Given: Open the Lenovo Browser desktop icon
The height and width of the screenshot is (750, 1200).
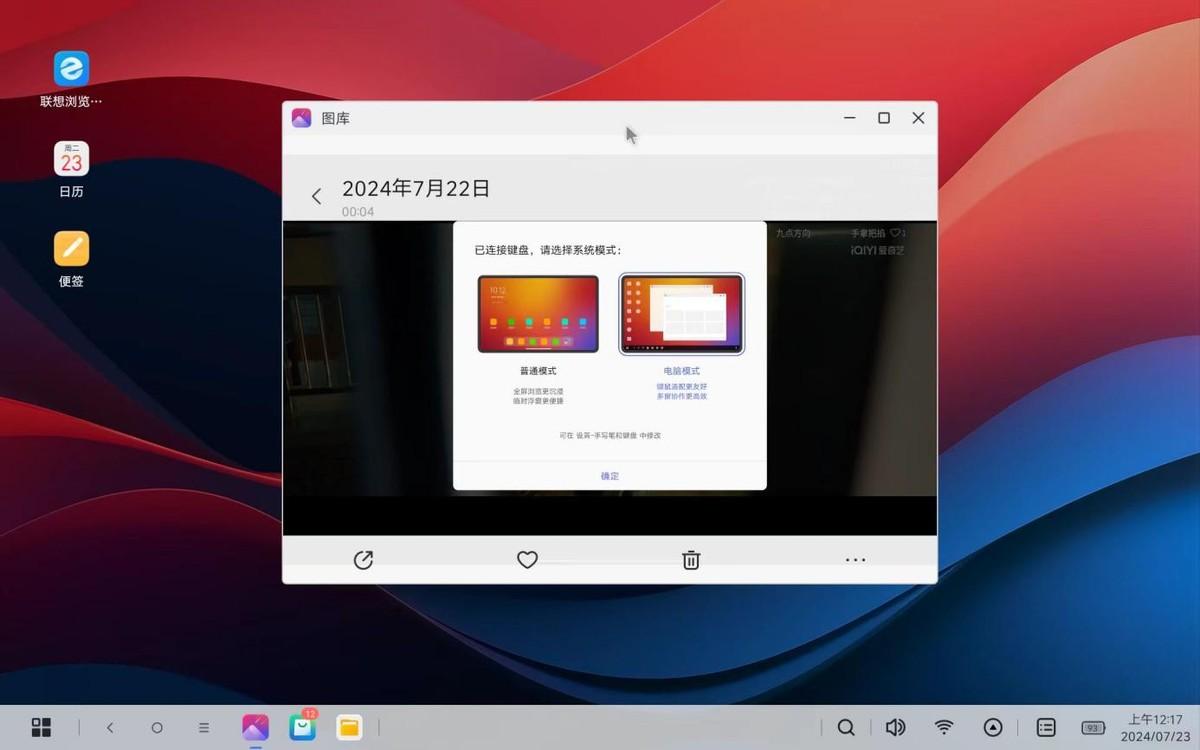Looking at the screenshot, I should click(x=71, y=69).
